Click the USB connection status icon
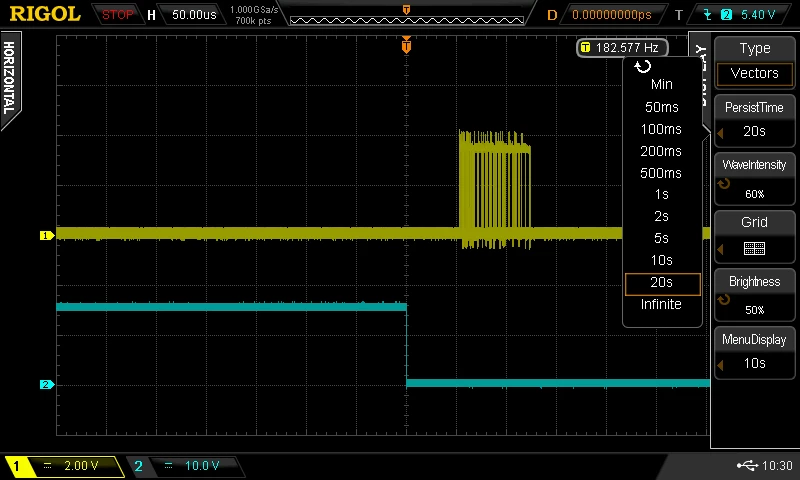 [747, 465]
